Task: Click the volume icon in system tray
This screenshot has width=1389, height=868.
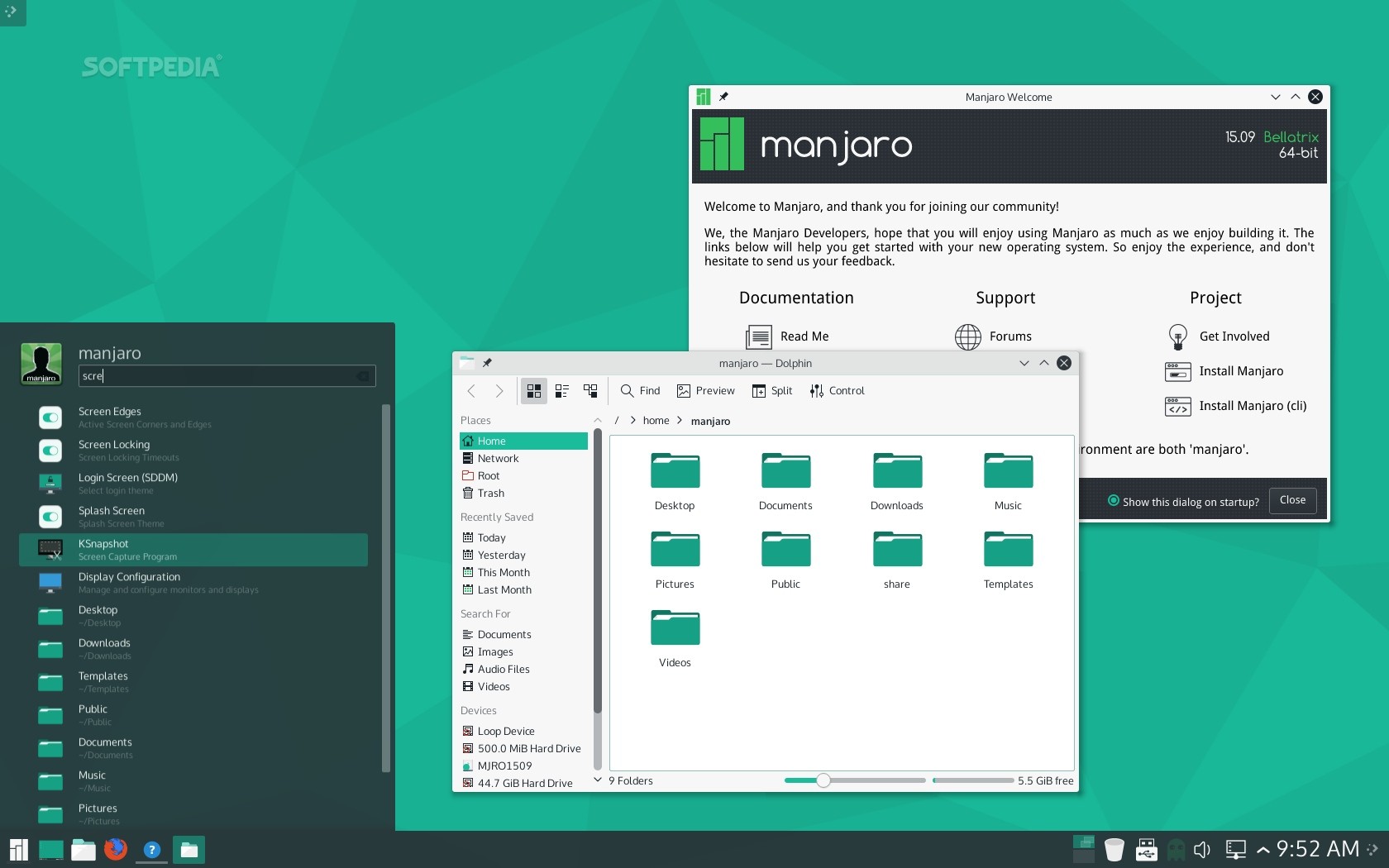Action: (1202, 849)
